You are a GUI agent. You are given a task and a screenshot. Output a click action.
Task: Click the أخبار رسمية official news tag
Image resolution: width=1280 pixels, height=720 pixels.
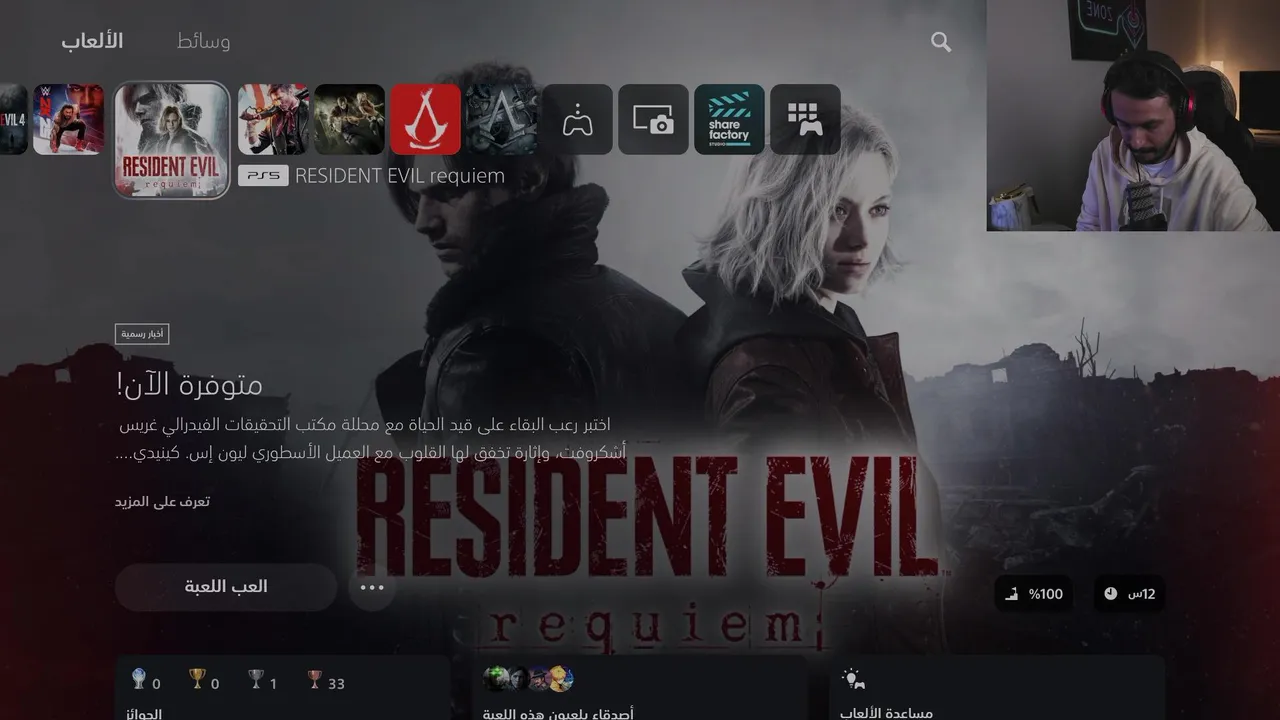point(142,334)
